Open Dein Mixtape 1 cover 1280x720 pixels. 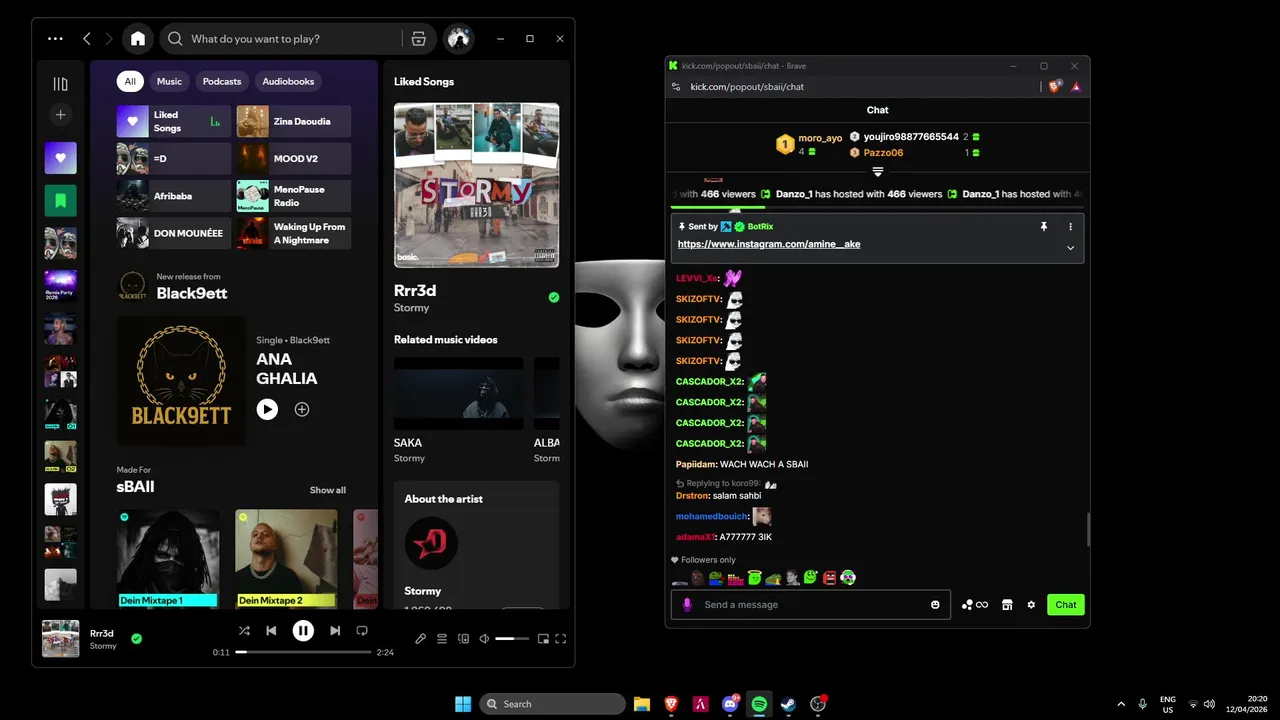pos(168,558)
